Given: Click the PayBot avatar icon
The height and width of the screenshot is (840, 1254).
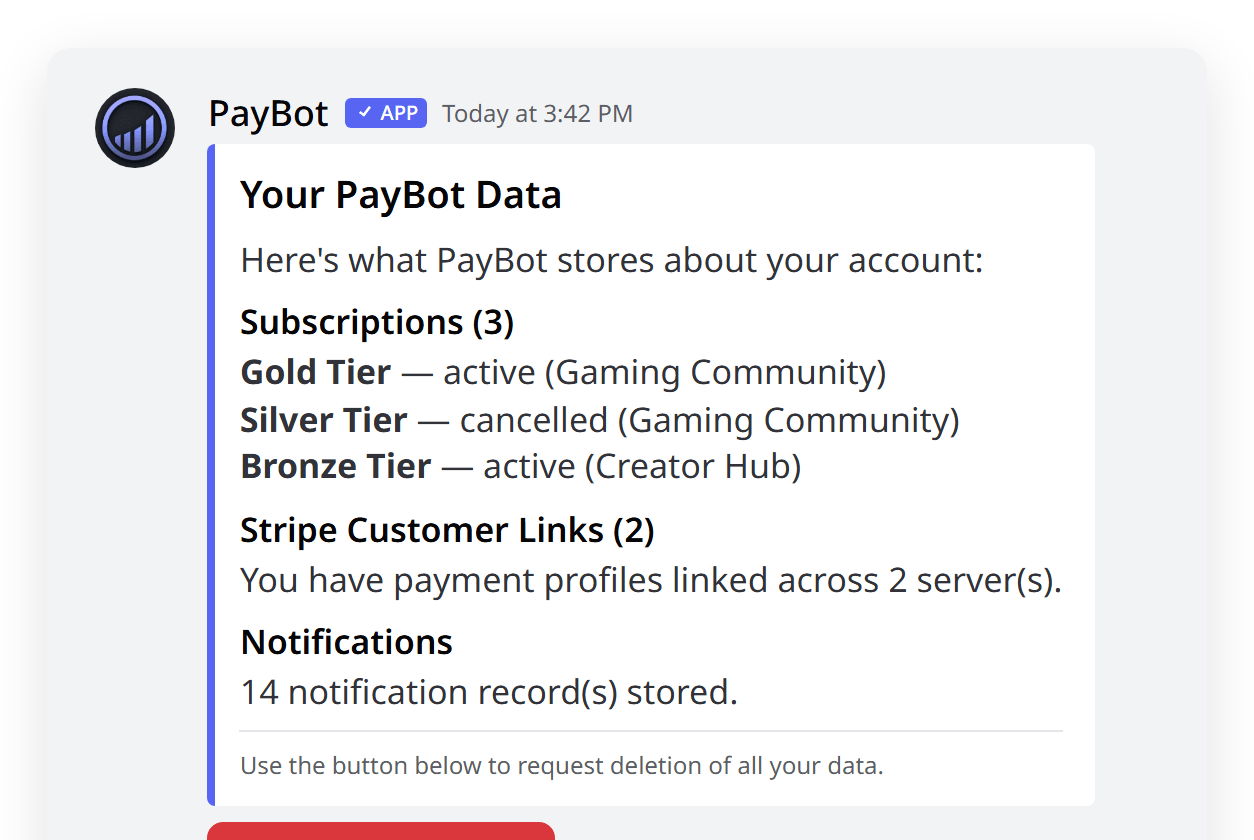Looking at the screenshot, I should pyautogui.click(x=134, y=127).
